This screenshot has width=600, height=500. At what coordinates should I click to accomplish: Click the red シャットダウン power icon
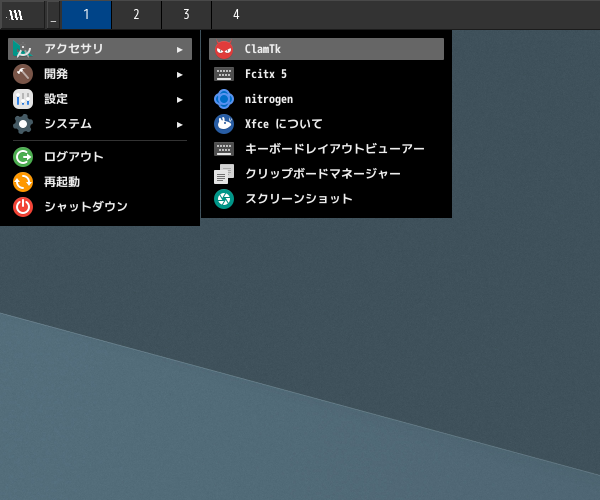[23, 207]
